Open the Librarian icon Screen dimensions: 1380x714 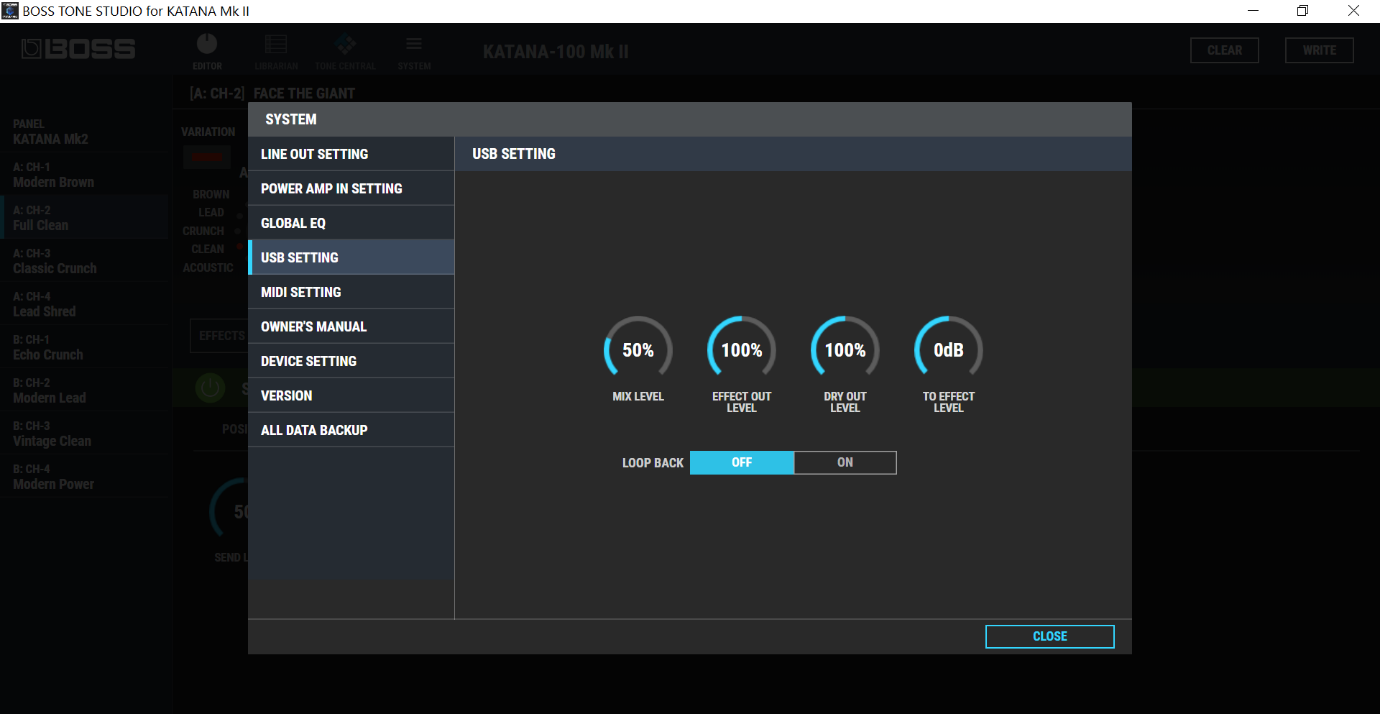tap(276, 51)
